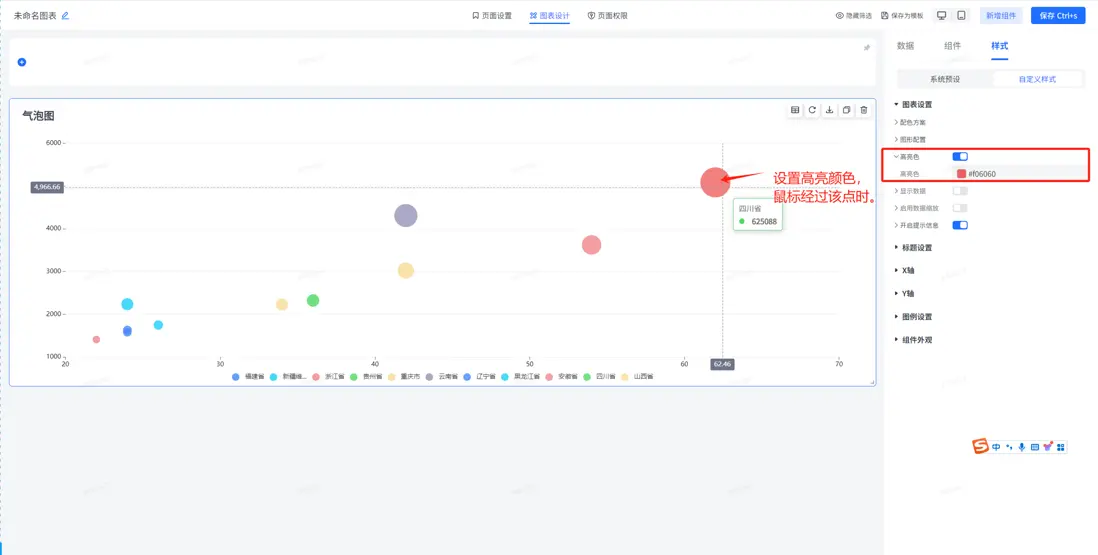Switch to desktop preview with the monitor icon
This screenshot has height=555, width=1098.
[x=943, y=15]
